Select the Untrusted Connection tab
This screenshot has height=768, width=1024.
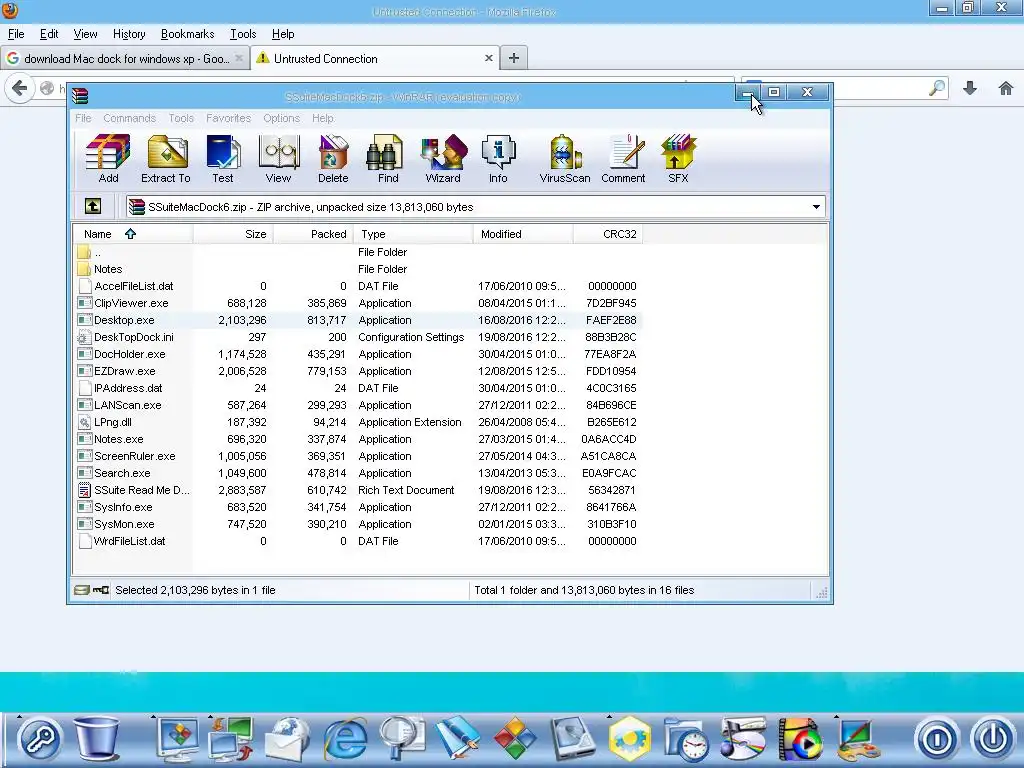[374, 59]
